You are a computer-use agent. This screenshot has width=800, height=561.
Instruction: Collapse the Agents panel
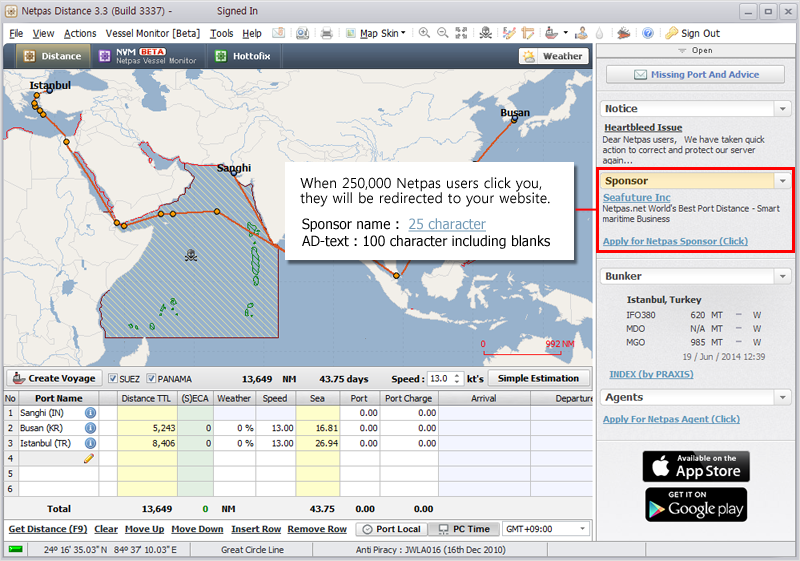pyautogui.click(x=783, y=397)
